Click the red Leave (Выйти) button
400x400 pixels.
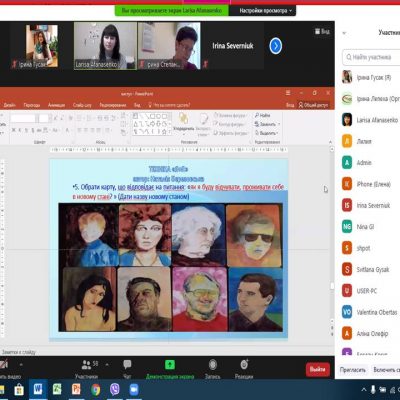tap(318, 369)
